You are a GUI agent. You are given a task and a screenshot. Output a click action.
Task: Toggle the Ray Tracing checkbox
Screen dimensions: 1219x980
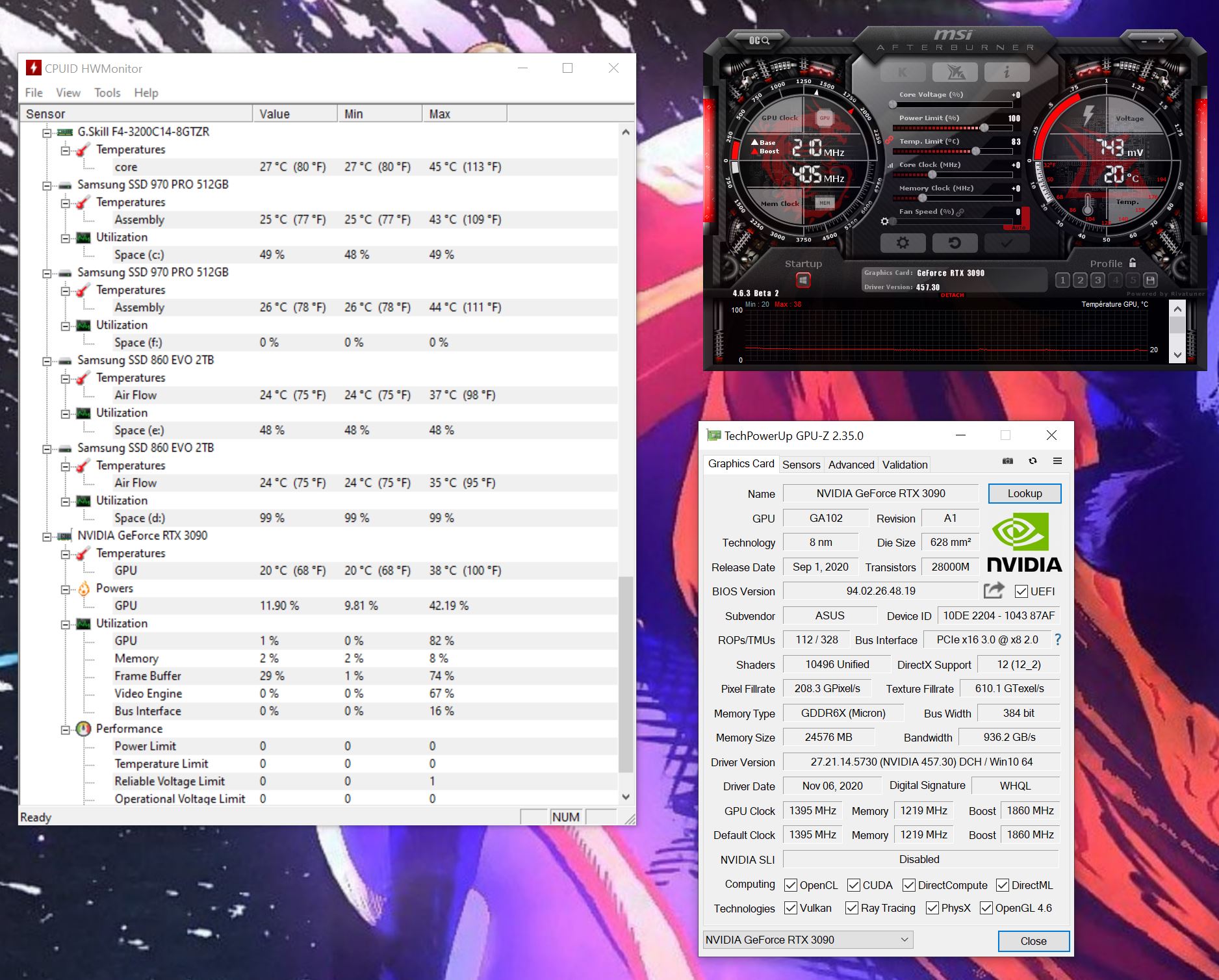point(852,908)
